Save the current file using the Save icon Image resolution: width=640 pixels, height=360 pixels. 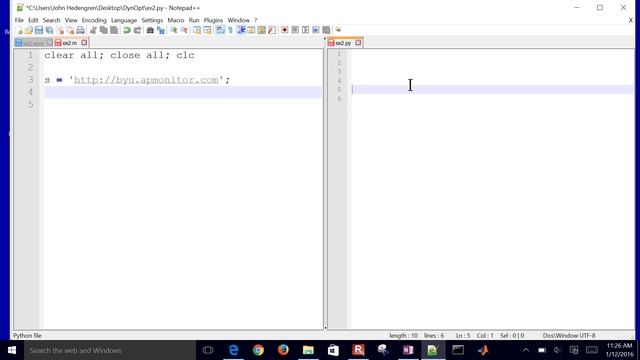[39, 30]
